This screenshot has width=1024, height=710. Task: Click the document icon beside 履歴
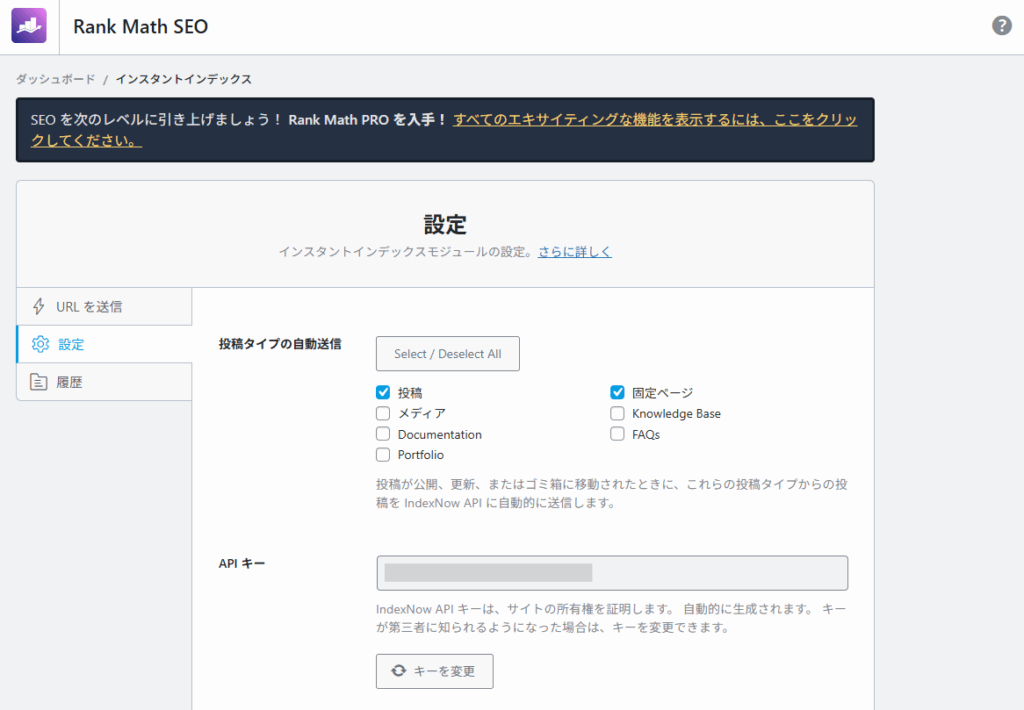[39, 382]
